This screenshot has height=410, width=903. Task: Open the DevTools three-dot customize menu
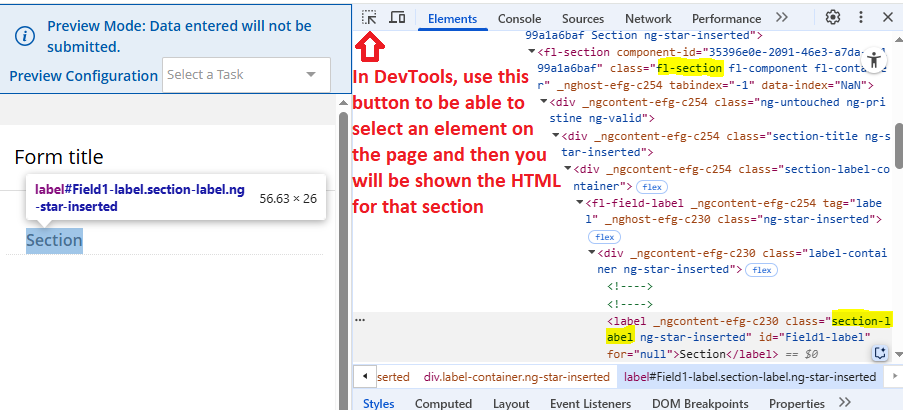click(x=860, y=17)
